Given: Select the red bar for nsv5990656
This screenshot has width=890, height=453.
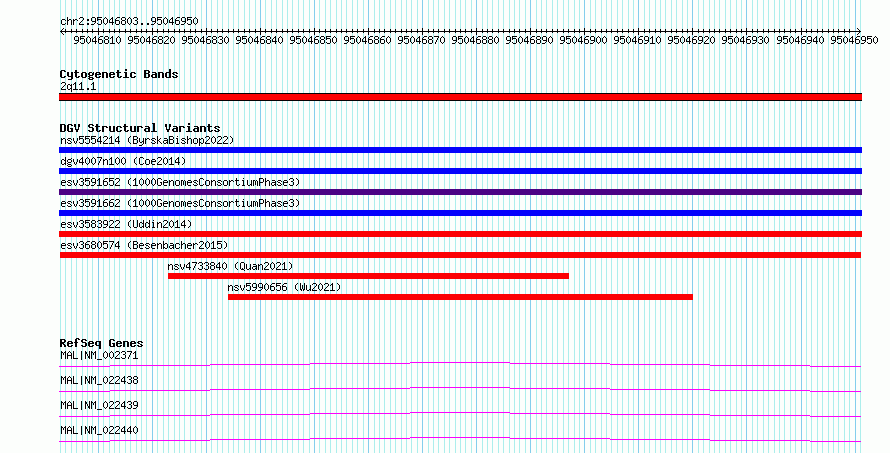Looking at the screenshot, I should [460, 297].
